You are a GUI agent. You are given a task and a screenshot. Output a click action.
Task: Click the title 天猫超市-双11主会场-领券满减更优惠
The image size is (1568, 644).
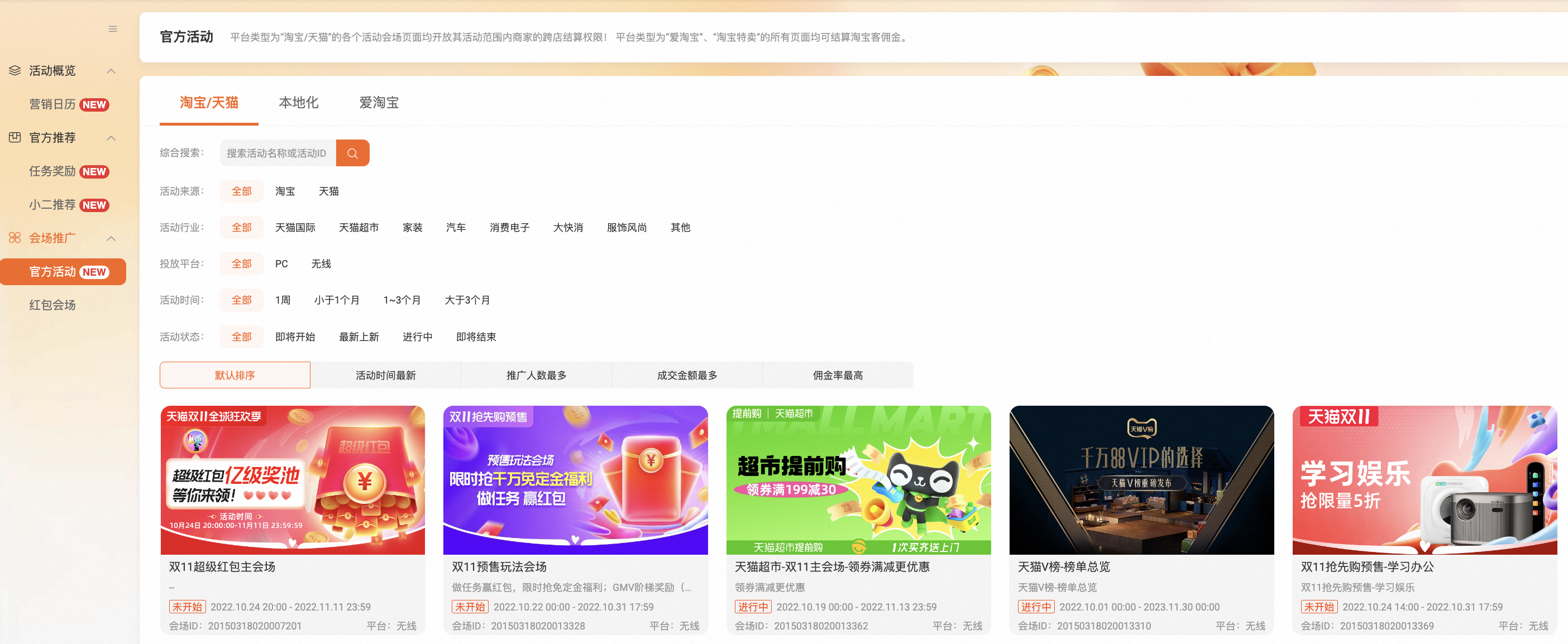coord(832,567)
